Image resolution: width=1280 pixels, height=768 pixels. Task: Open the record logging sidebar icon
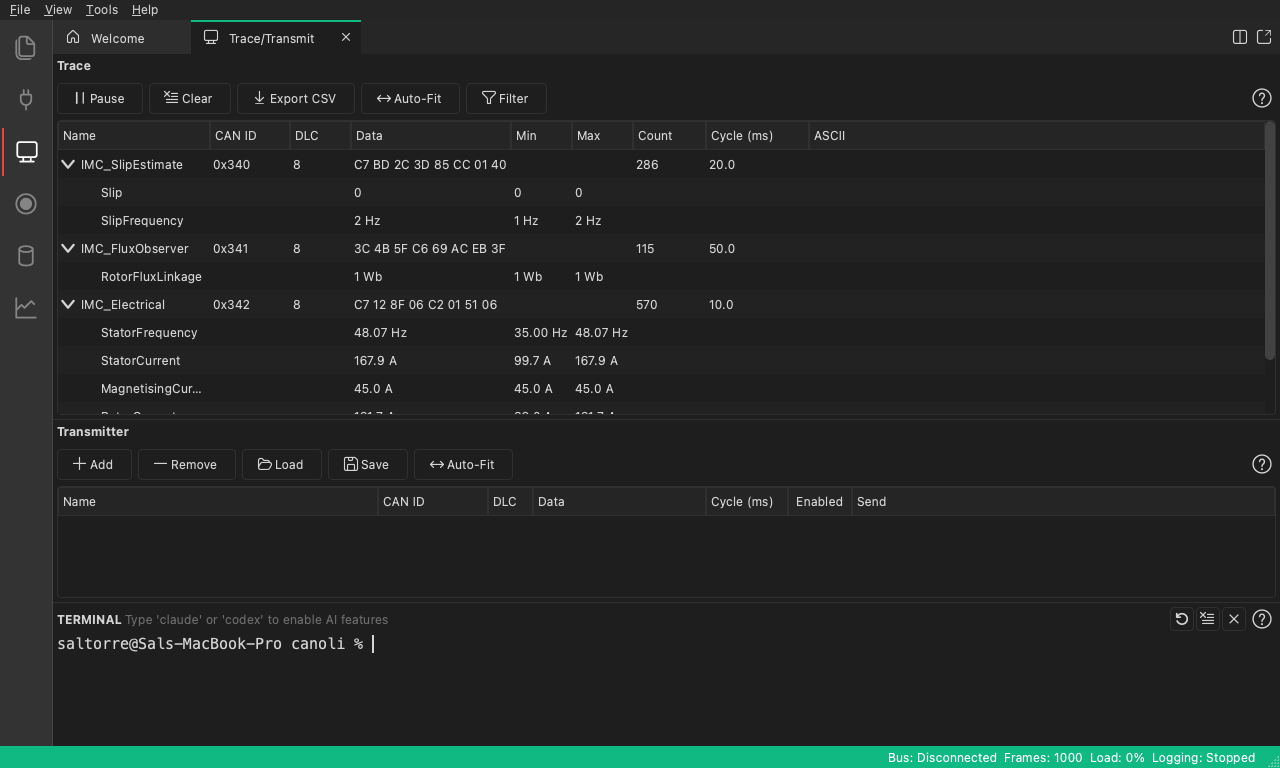pos(26,204)
